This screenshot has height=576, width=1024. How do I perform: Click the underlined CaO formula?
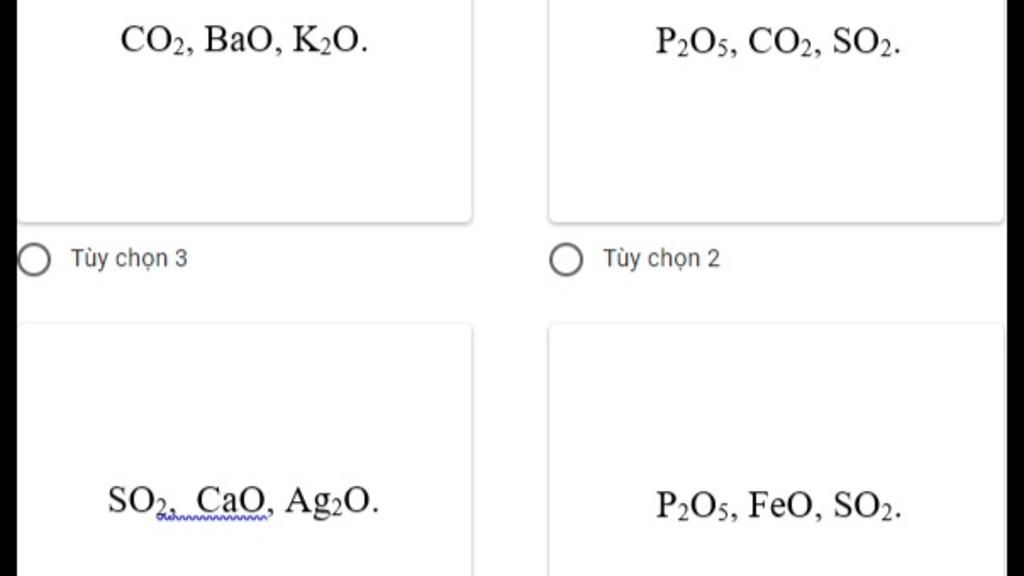(233, 499)
